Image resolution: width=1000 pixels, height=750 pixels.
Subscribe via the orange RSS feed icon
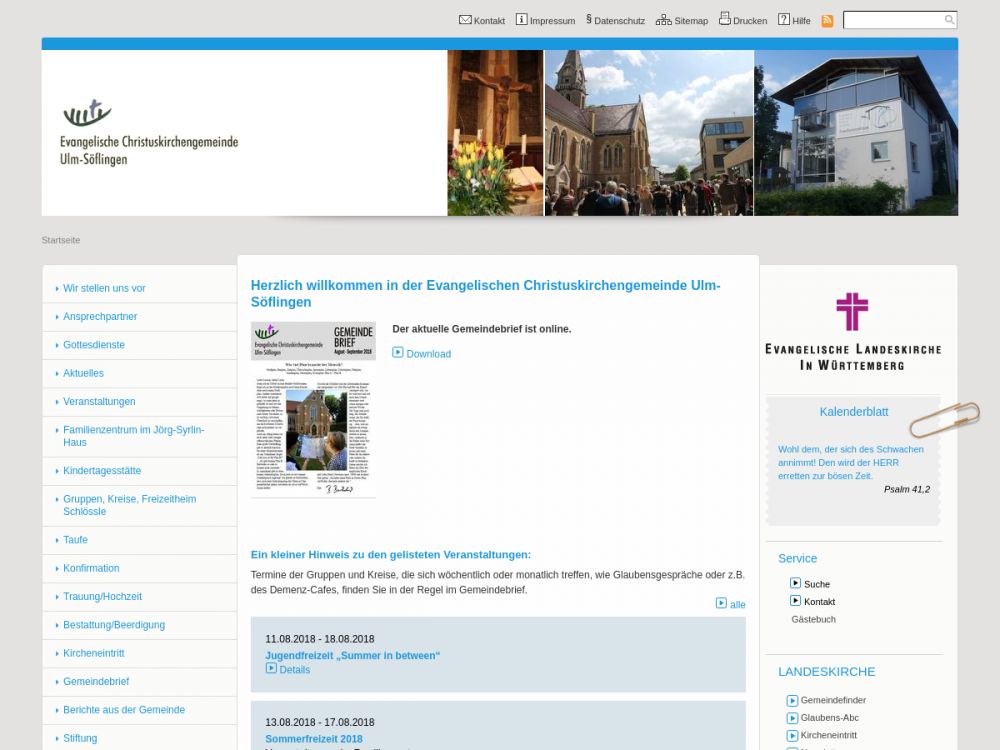coord(827,21)
